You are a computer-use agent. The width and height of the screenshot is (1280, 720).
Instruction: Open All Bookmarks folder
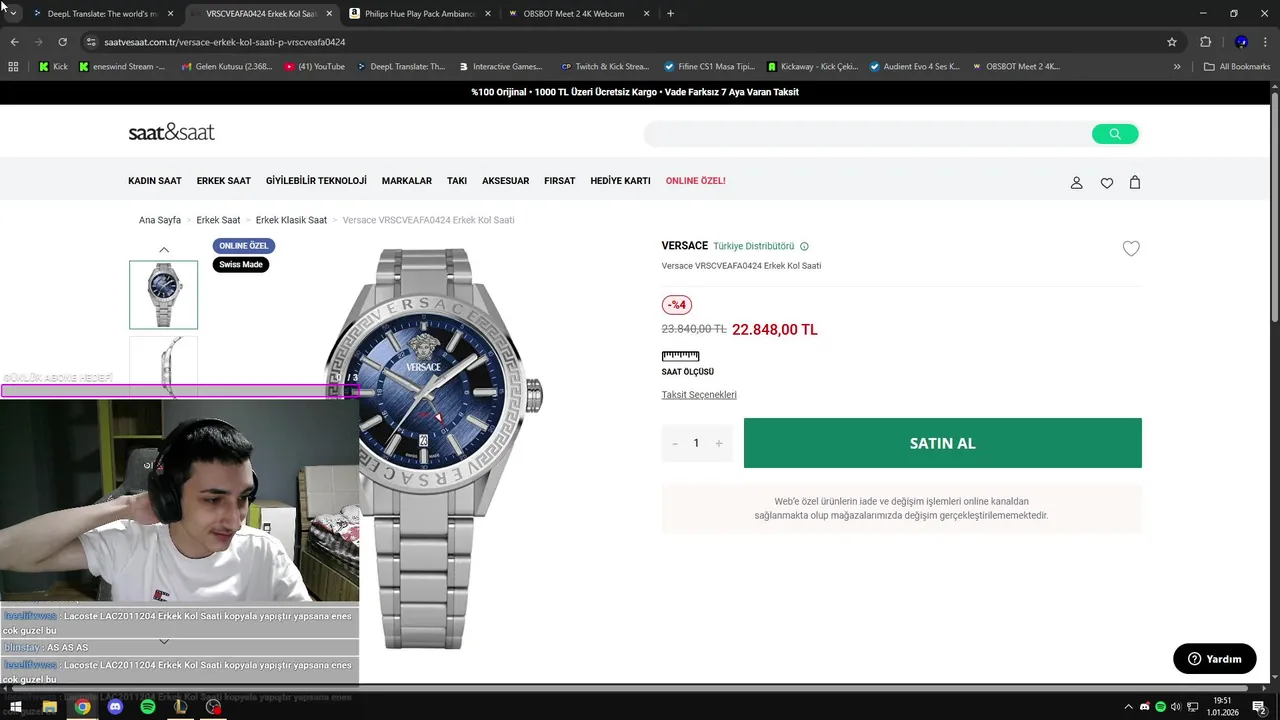(x=1237, y=67)
